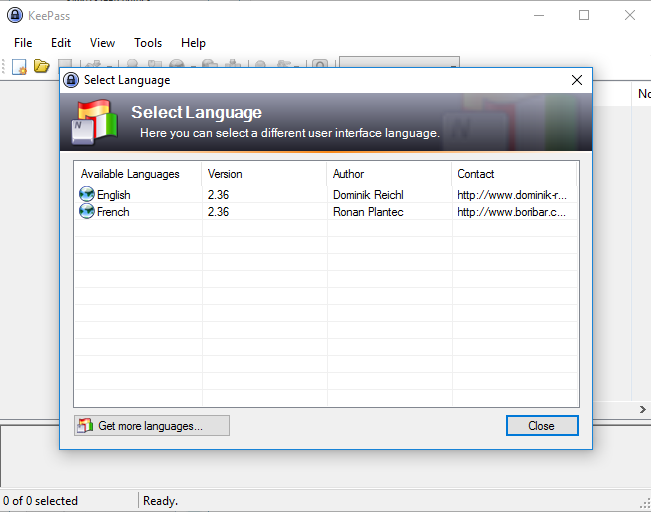Open the Help menu
The image size is (651, 512).
tap(193, 43)
